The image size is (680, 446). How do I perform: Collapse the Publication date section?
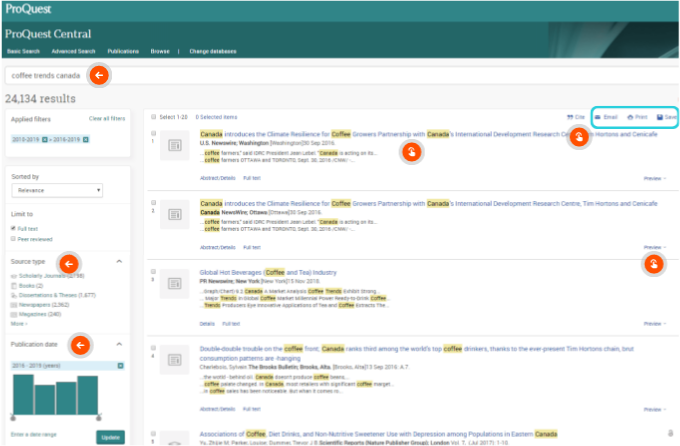click(x=120, y=344)
